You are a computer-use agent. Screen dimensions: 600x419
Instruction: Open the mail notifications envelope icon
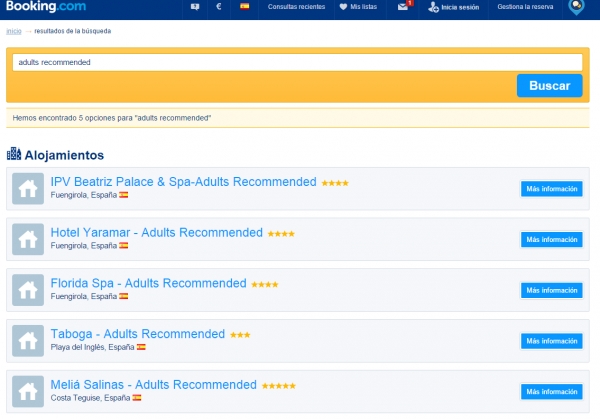(x=403, y=7)
